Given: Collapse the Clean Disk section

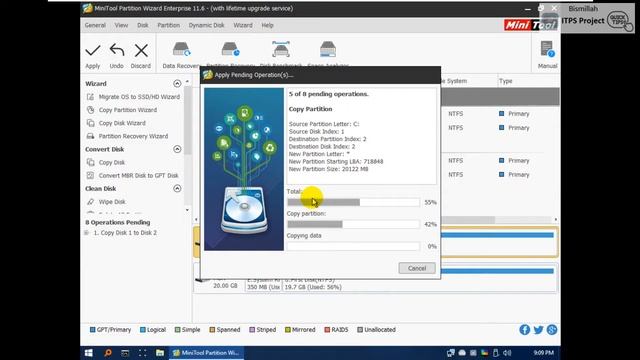Looking at the screenshot, I should point(177,188).
